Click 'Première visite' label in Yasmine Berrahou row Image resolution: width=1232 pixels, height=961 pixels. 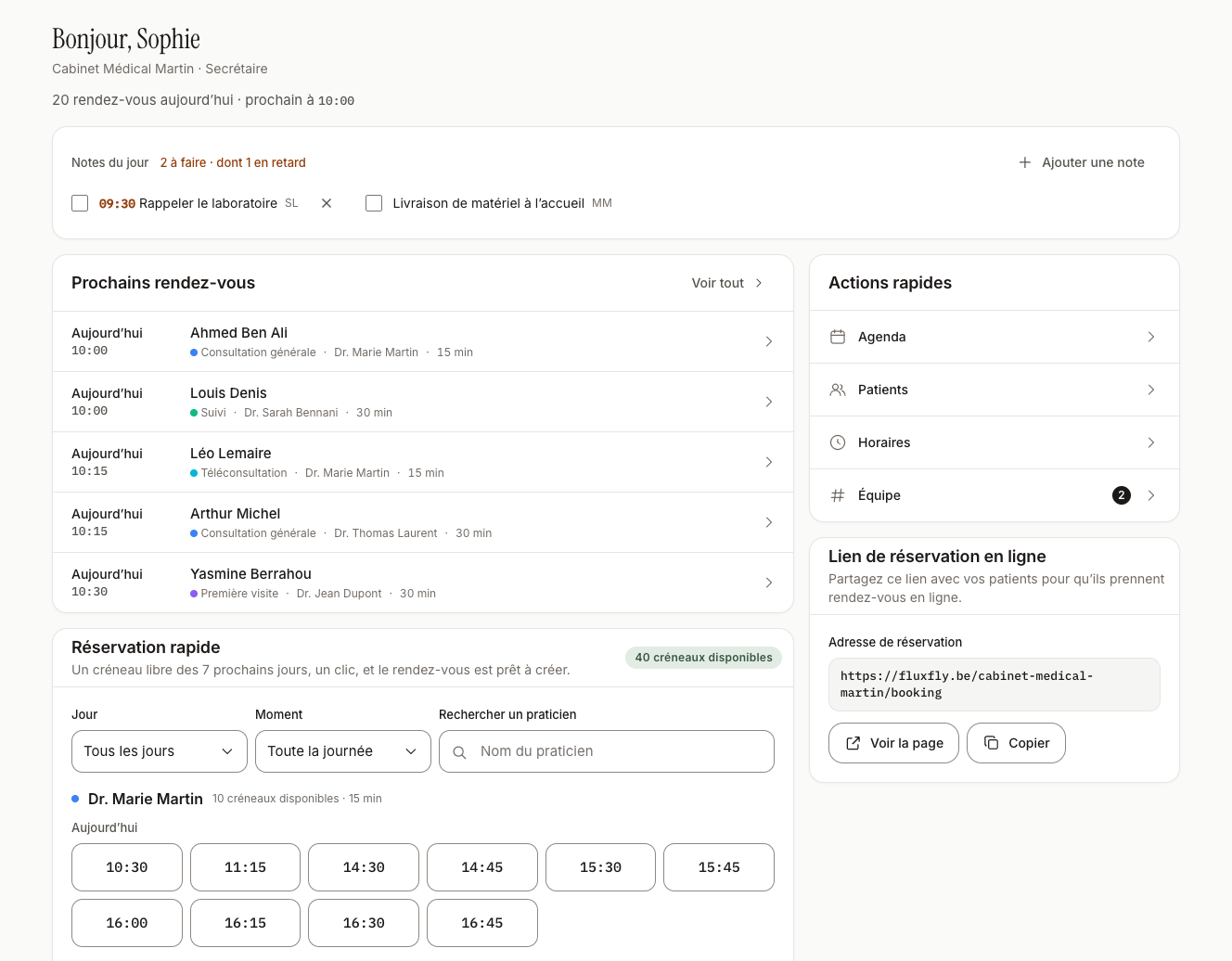(239, 594)
